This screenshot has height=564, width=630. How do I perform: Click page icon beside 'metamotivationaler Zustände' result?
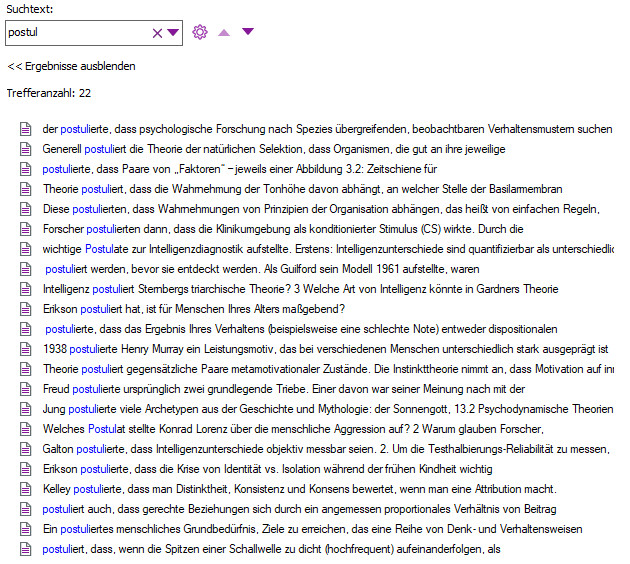pyautogui.click(x=26, y=369)
